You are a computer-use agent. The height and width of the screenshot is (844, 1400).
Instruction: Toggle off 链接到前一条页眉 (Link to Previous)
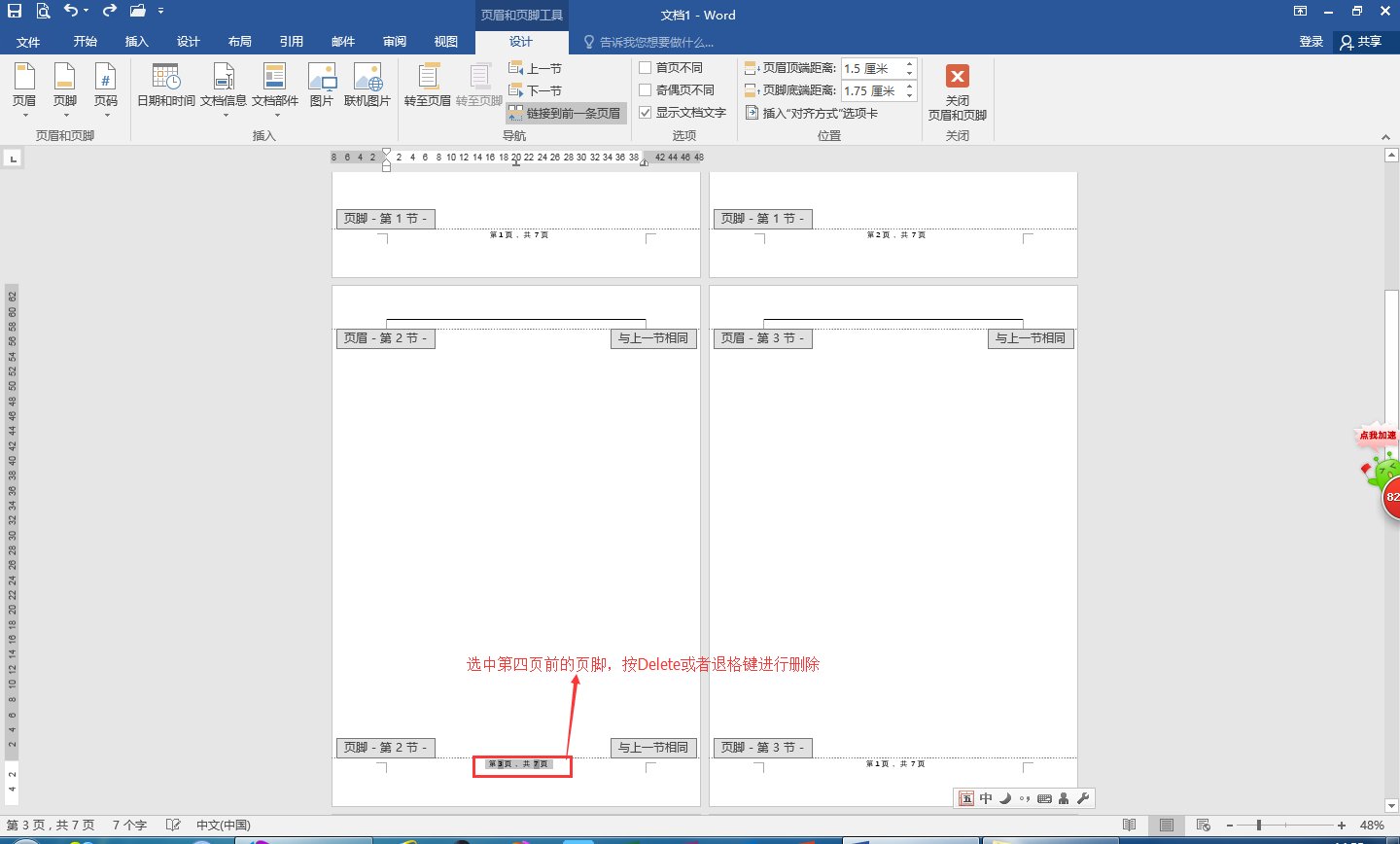566,112
